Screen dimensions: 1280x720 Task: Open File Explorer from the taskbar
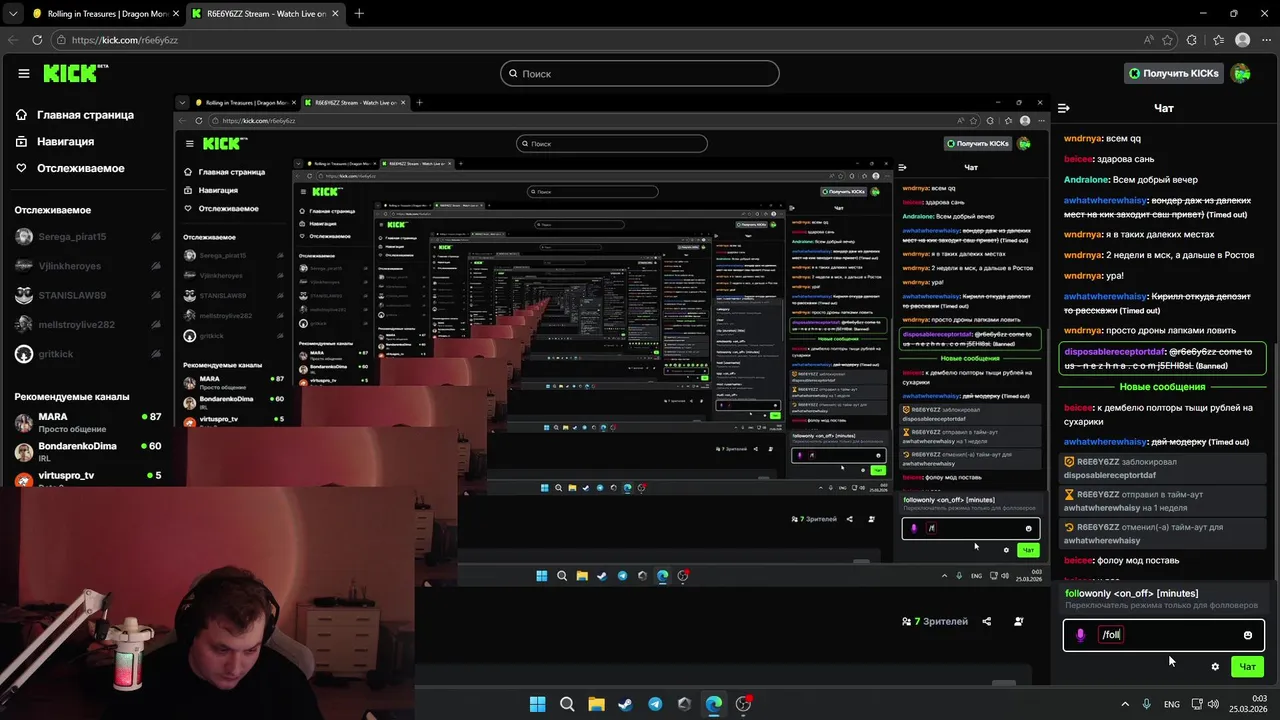click(596, 704)
